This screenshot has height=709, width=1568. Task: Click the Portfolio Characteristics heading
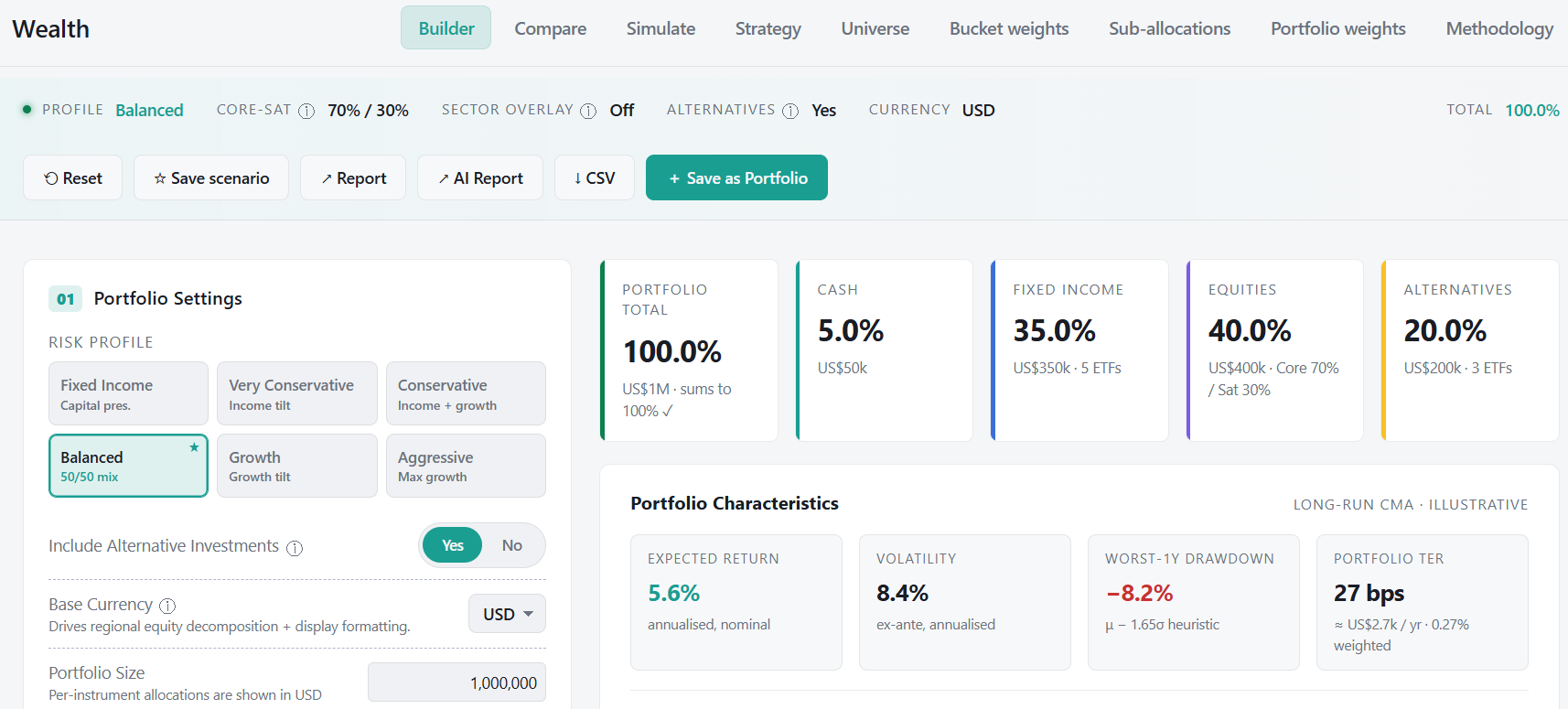coord(735,503)
